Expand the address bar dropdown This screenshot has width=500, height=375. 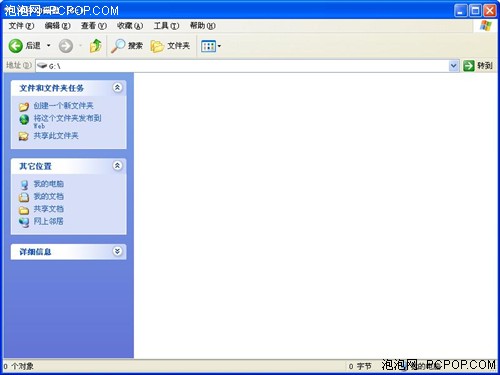coord(453,66)
